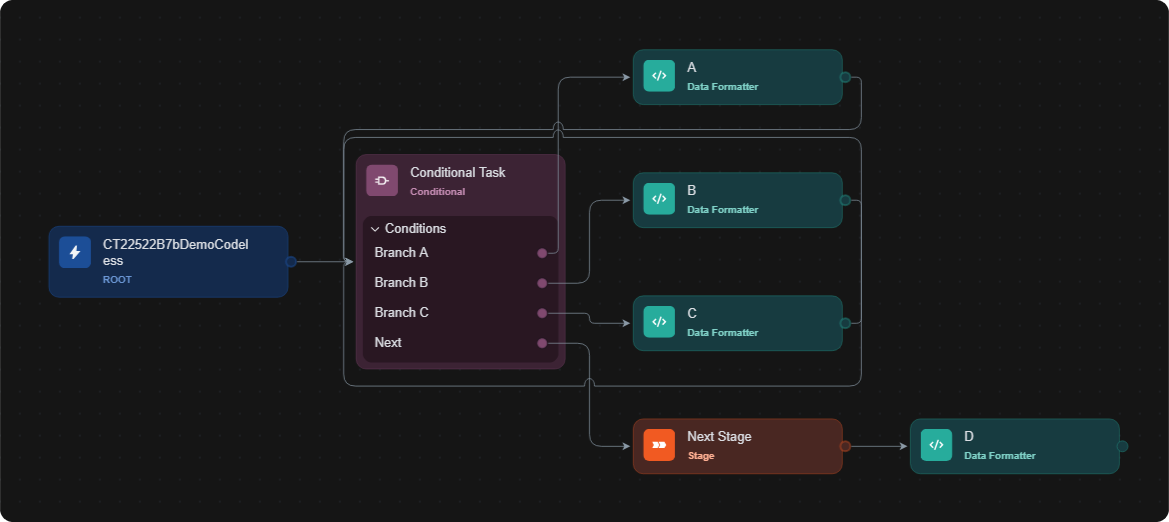Select the Next condition row
The height and width of the screenshot is (522, 1169).
(460, 342)
